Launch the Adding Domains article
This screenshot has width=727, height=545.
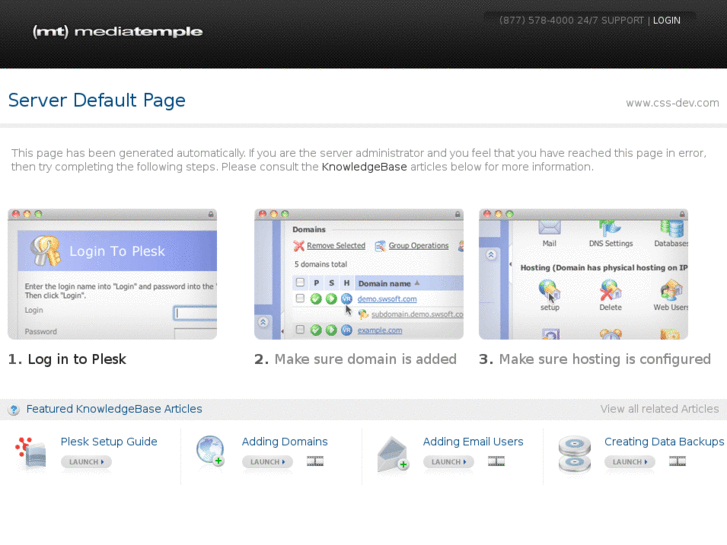pyautogui.click(x=268, y=462)
